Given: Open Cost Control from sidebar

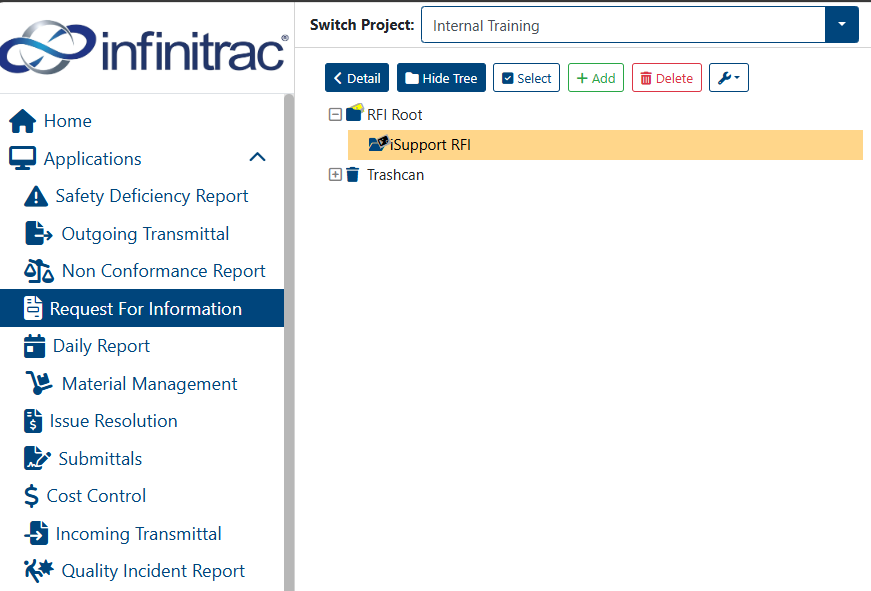Looking at the screenshot, I should tap(142, 496).
